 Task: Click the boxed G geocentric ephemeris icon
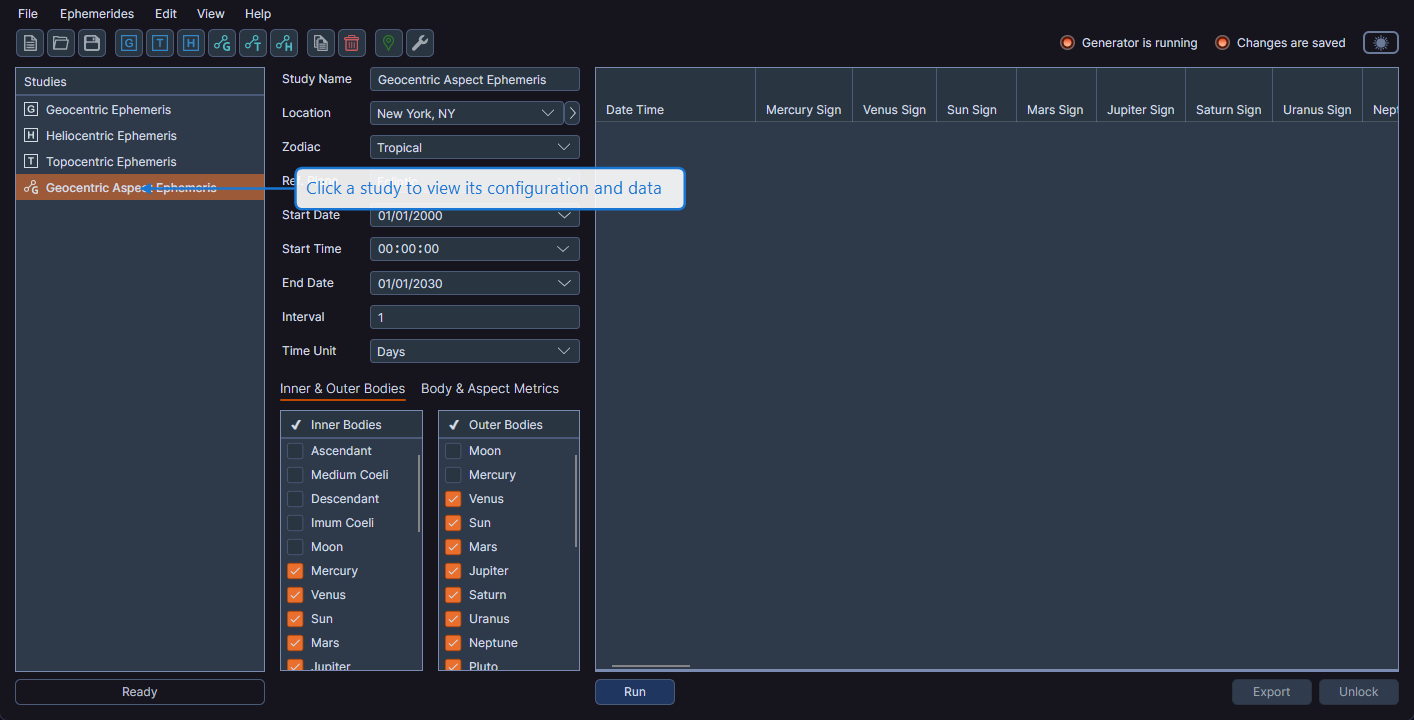click(129, 43)
